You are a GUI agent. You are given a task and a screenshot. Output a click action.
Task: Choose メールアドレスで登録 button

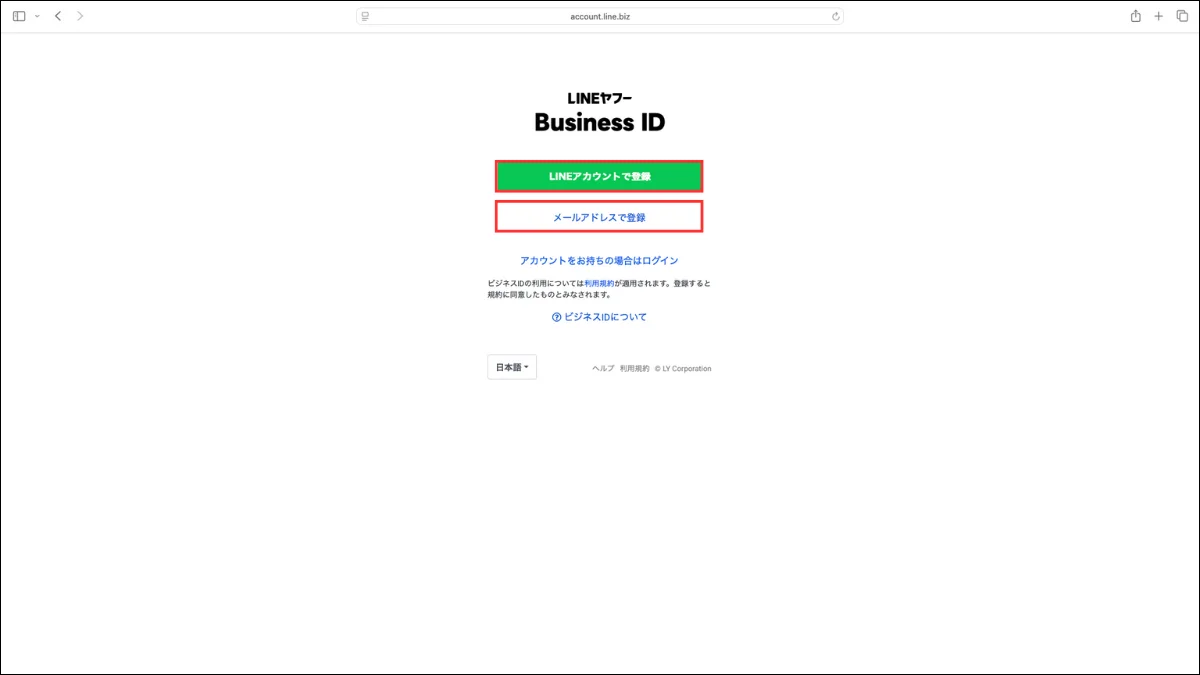click(x=599, y=217)
